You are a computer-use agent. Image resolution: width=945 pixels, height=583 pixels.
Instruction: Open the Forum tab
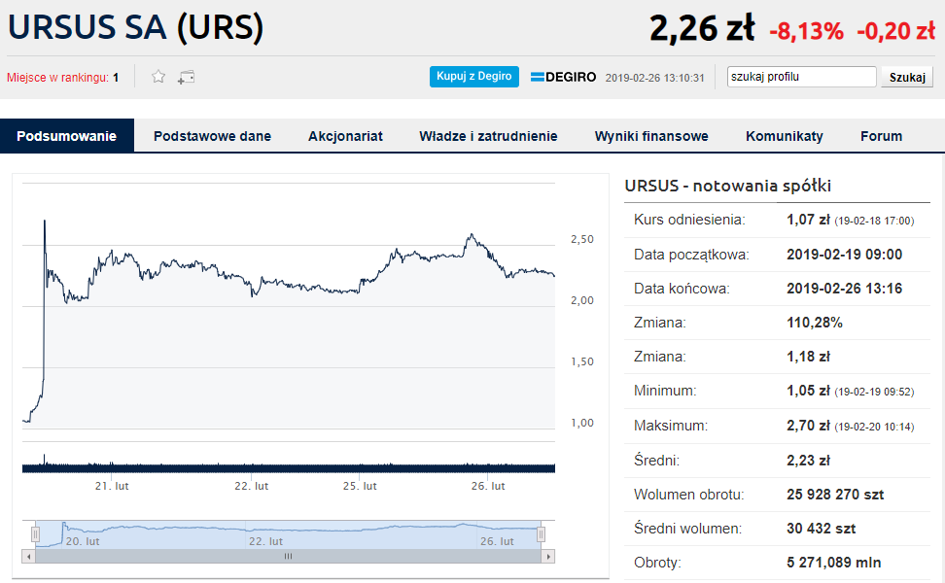click(x=881, y=136)
